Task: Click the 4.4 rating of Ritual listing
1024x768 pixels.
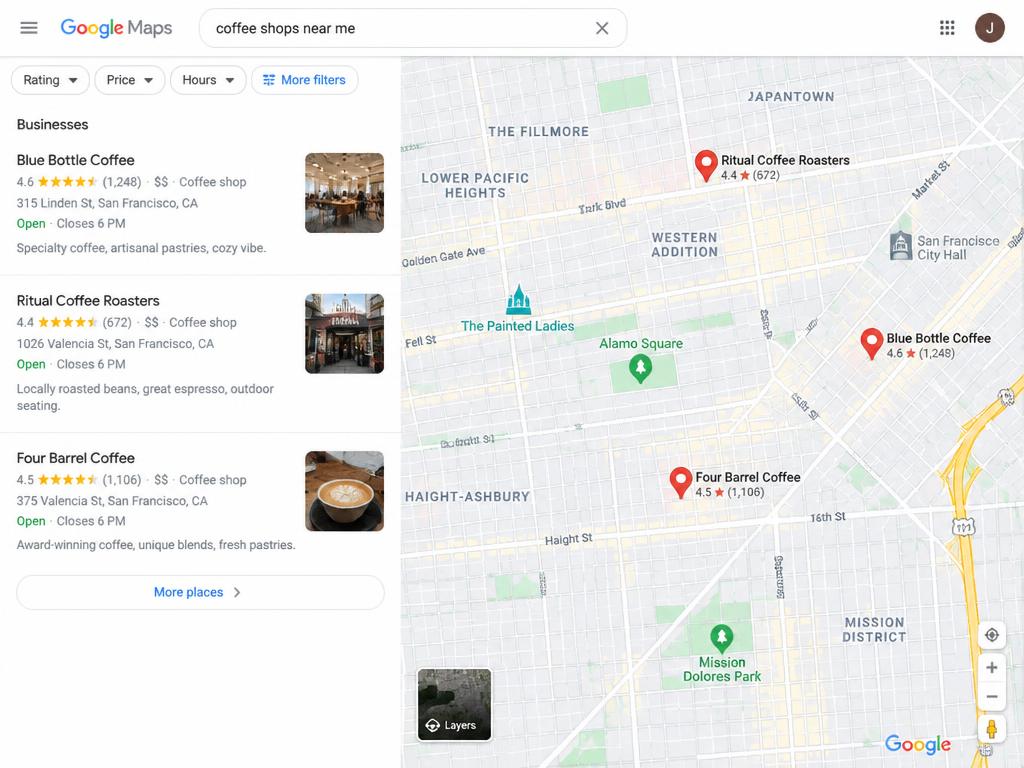Action: point(25,323)
